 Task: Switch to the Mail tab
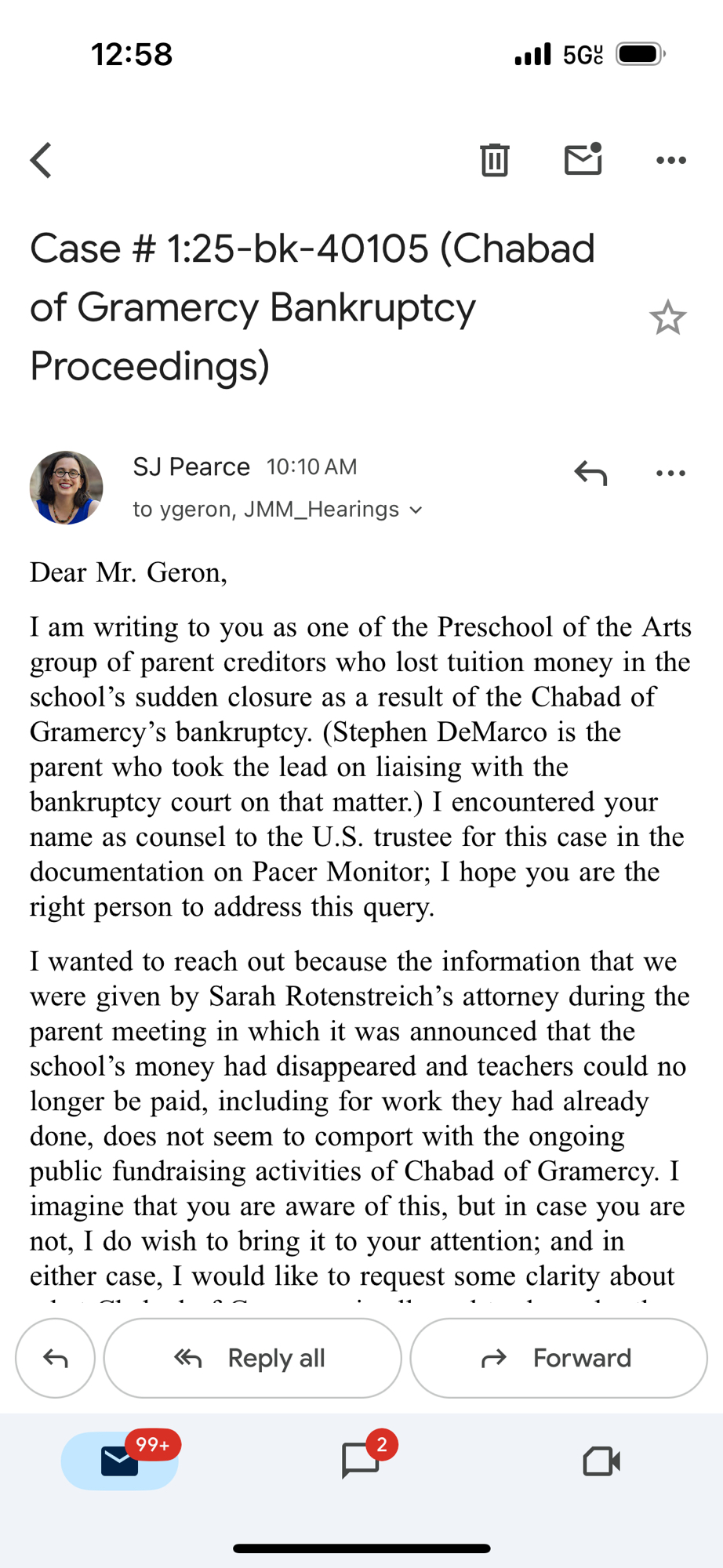(120, 1461)
